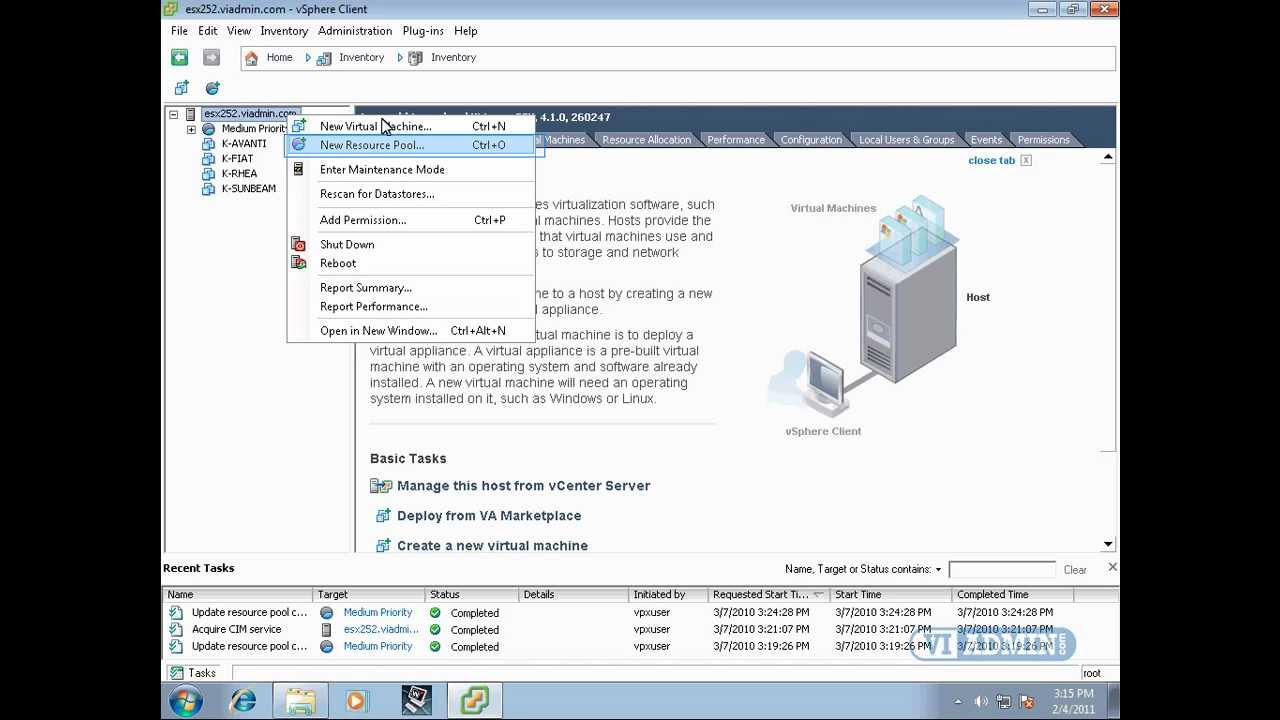The image size is (1280, 720).
Task: Click the Home icon in navigation bar
Action: click(x=251, y=58)
